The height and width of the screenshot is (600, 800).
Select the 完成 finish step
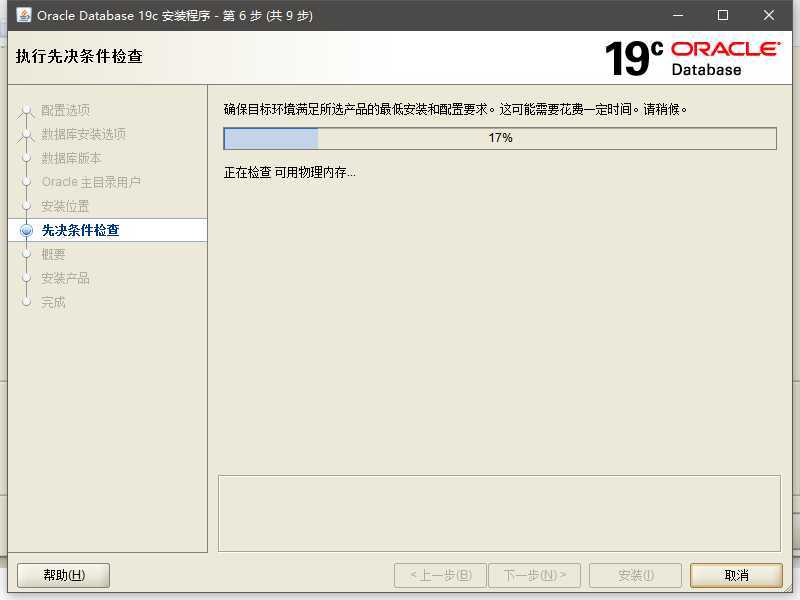(x=53, y=302)
